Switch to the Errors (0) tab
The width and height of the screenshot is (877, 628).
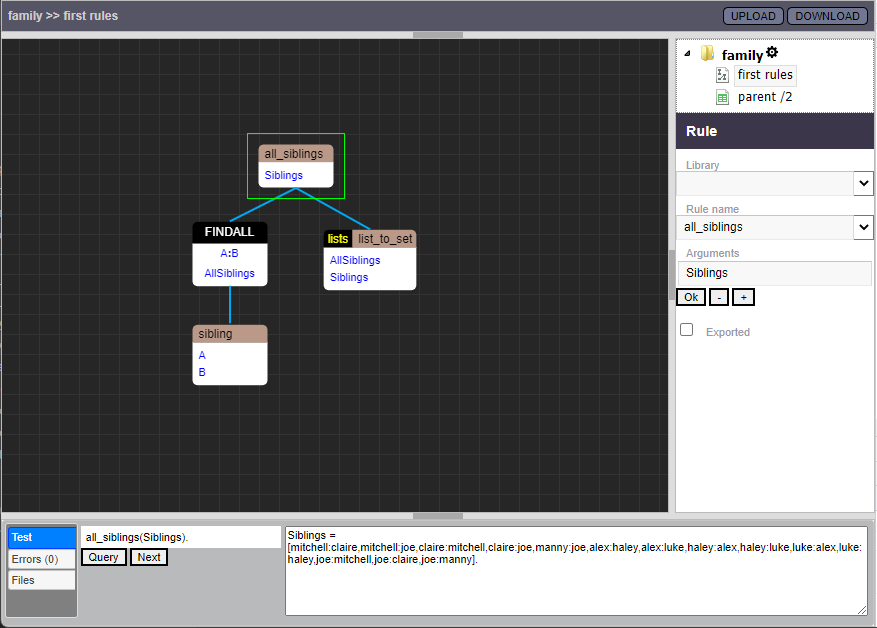pyautogui.click(x=41, y=559)
